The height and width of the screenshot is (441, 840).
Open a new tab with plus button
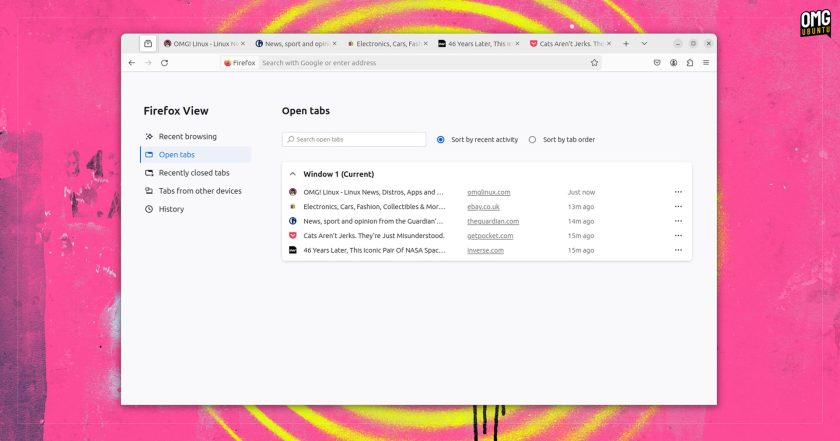pyautogui.click(x=626, y=43)
